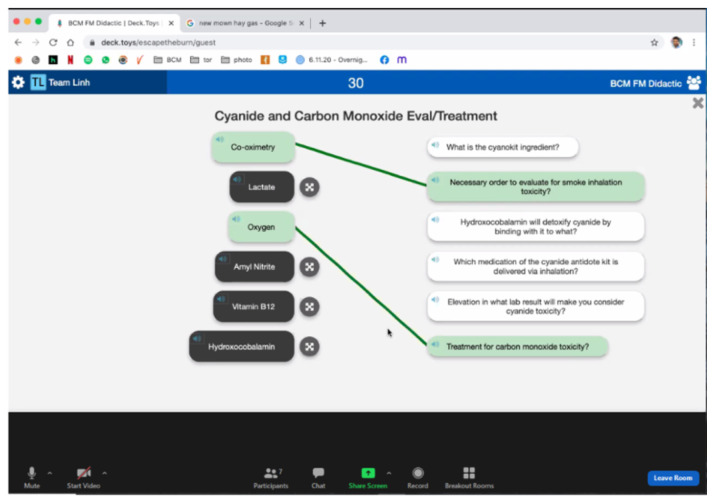Expand audio options arrow next to Mute
Screen dimensions: 715x504
click(x=50, y=473)
